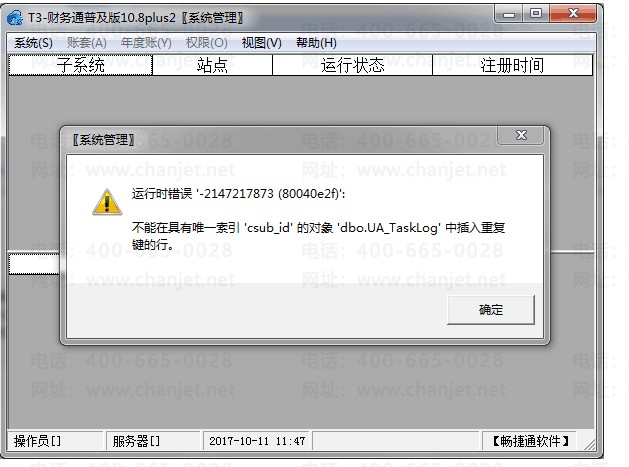Open the 年度账(Y) menu
629x467 pixels.
[146, 43]
